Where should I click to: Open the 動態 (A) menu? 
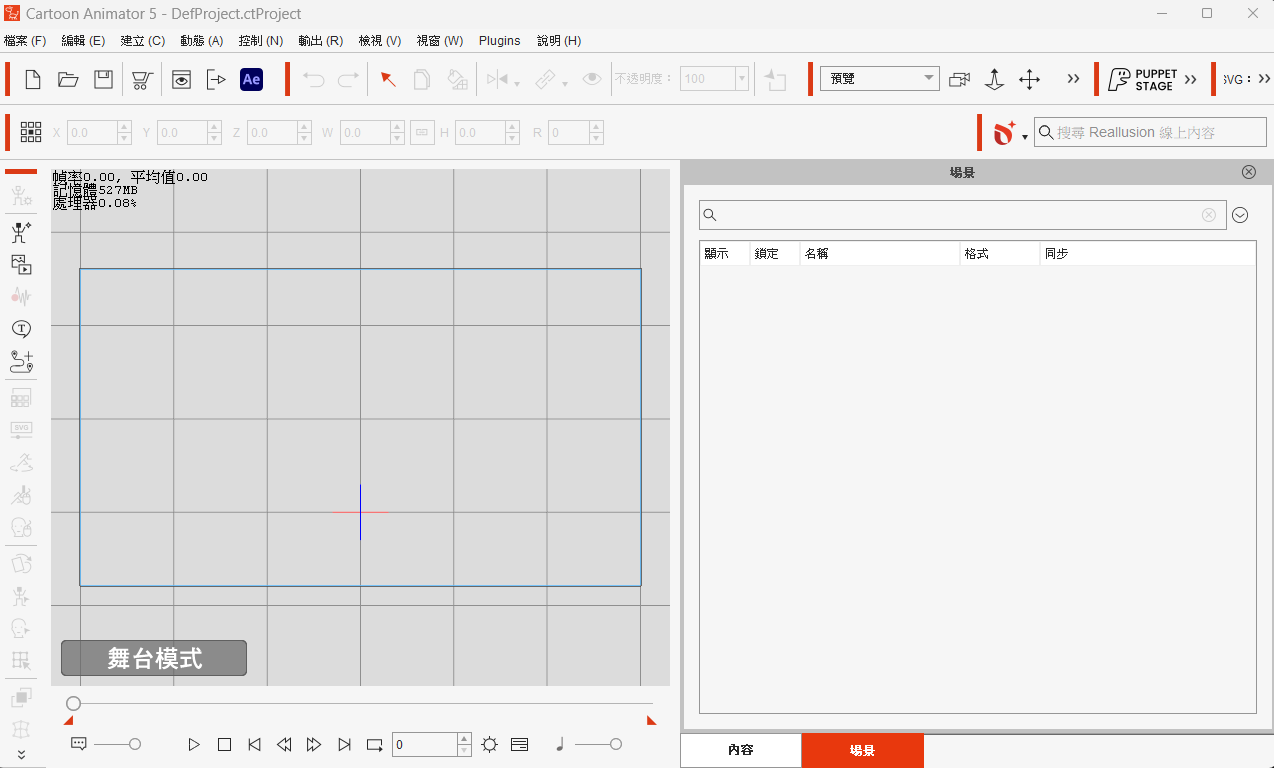tap(201, 41)
